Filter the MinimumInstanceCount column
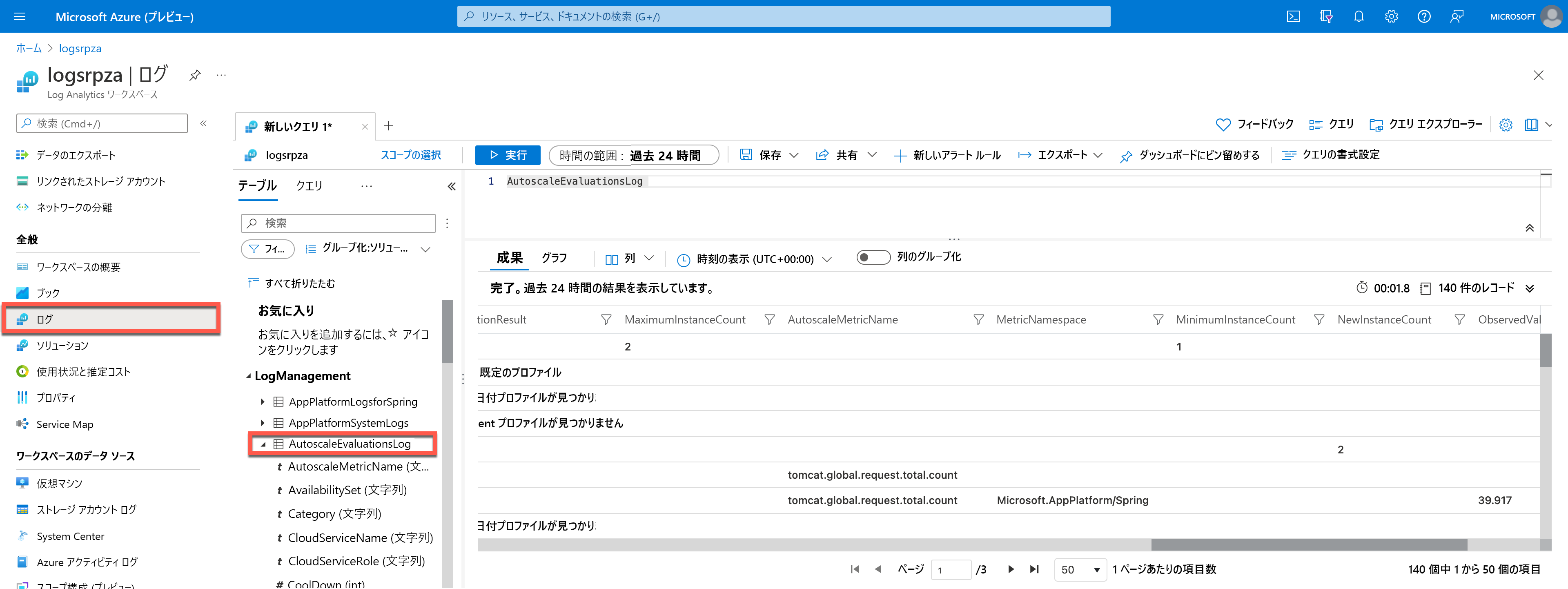Screen dimensions: 1568x589 pyautogui.click(x=1319, y=319)
